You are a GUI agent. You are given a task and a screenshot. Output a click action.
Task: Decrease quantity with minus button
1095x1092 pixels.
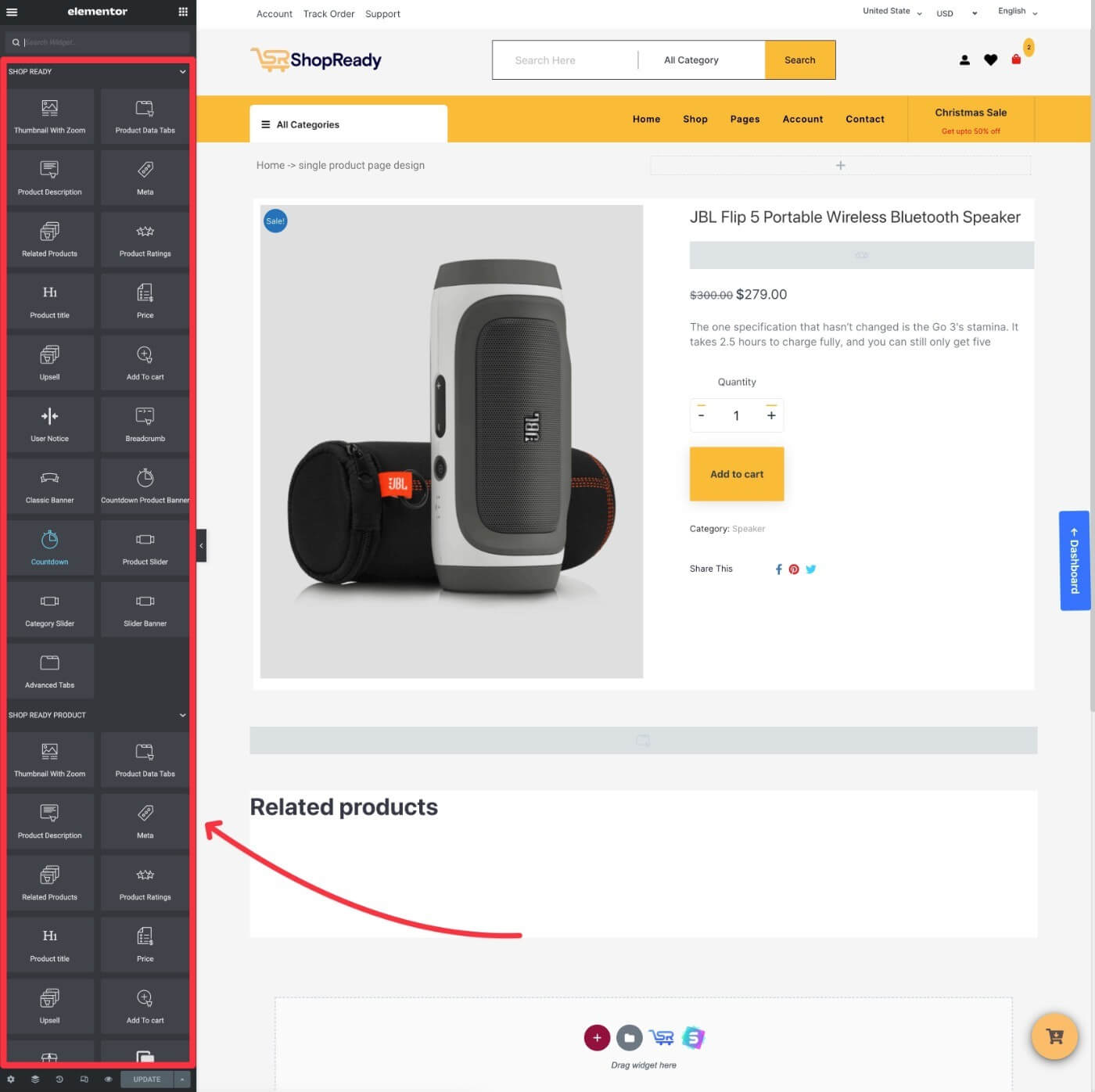[702, 416]
